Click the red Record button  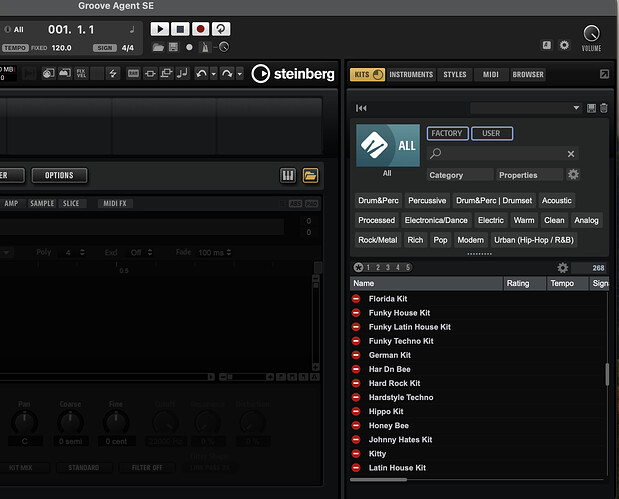(x=201, y=29)
